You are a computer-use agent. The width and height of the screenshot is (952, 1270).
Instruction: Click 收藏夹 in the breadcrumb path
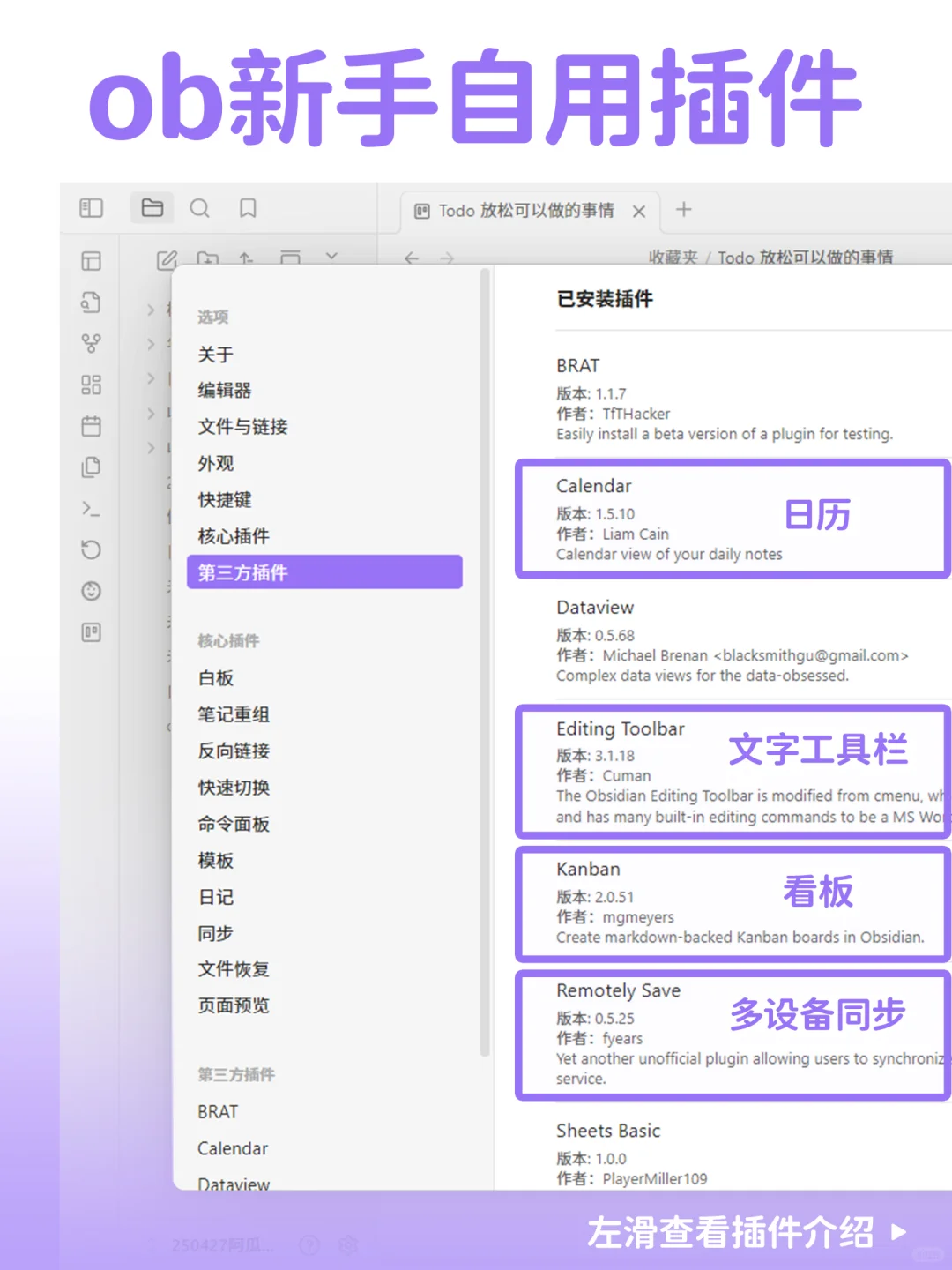click(673, 258)
